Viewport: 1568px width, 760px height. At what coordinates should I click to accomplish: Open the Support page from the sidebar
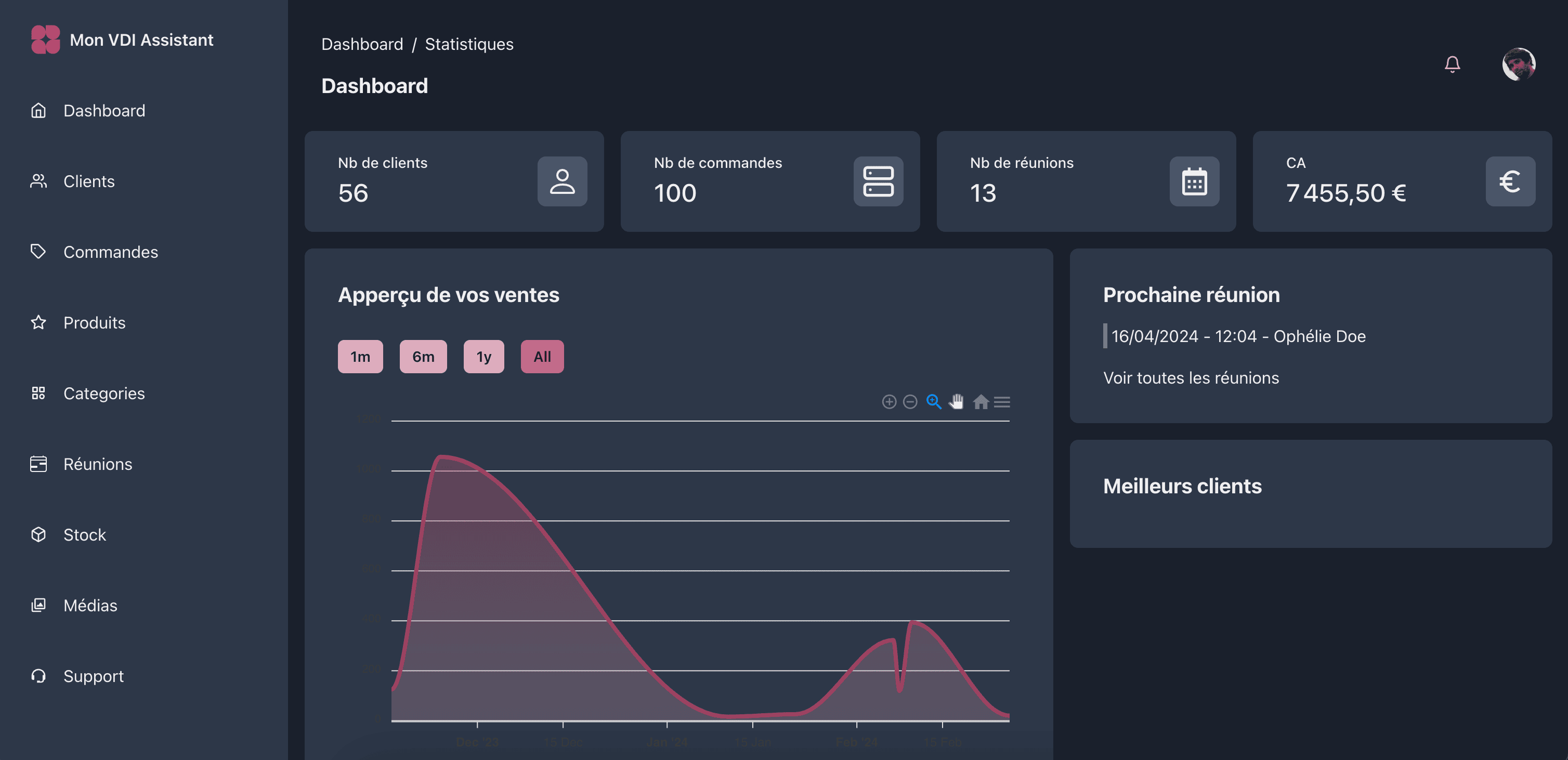click(93, 675)
